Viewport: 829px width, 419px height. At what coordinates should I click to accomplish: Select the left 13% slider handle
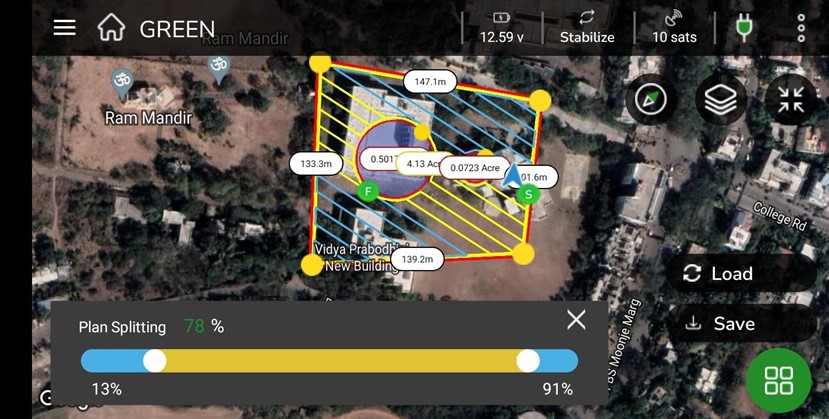[x=155, y=361]
